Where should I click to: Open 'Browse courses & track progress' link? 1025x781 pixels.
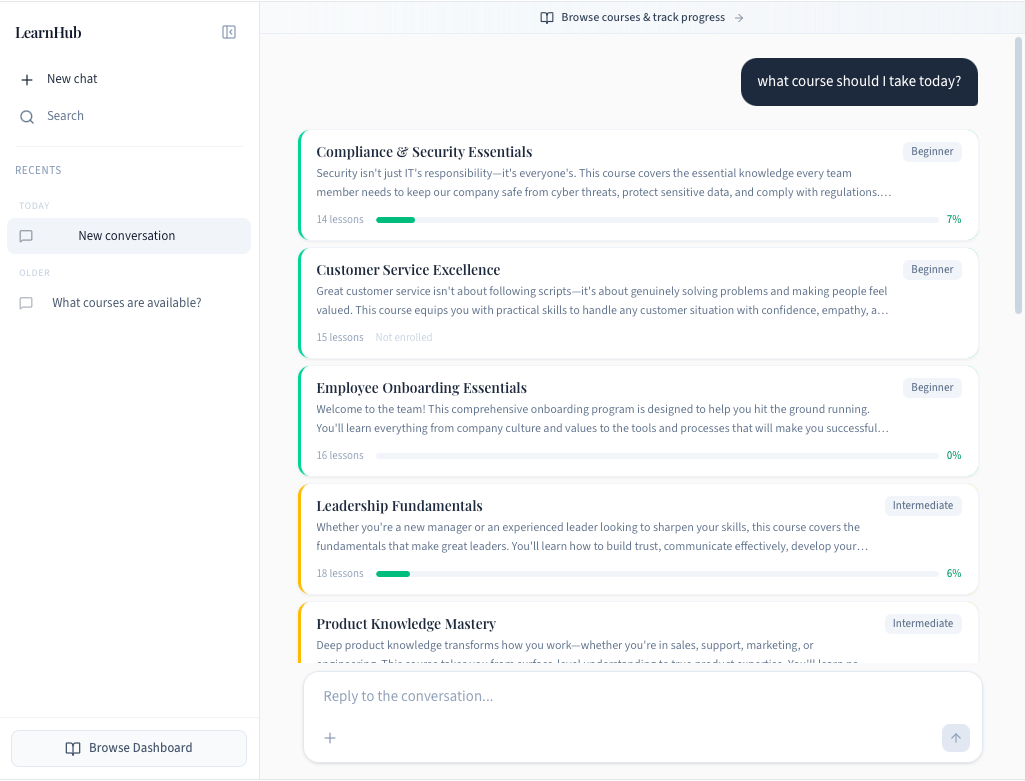642,17
